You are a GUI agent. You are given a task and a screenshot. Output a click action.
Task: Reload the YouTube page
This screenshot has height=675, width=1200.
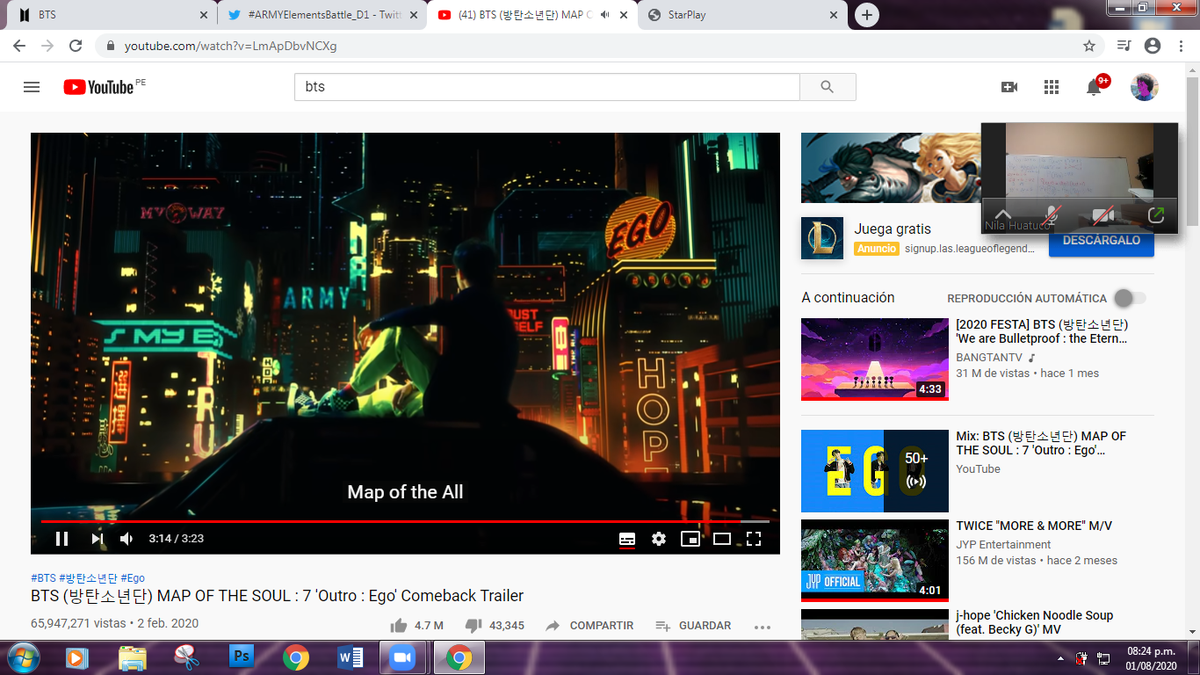(x=75, y=46)
